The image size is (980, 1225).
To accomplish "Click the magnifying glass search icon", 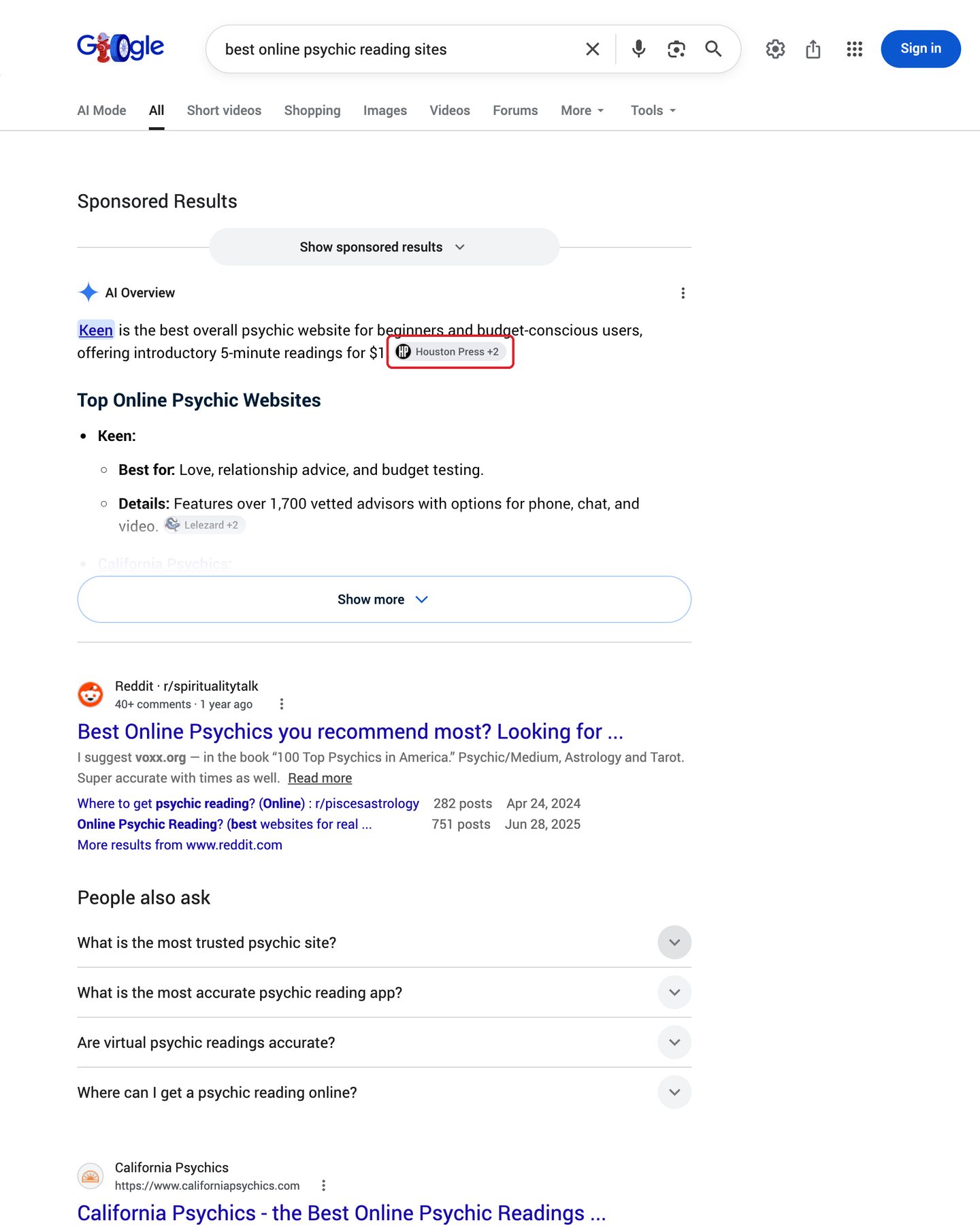I will point(713,49).
